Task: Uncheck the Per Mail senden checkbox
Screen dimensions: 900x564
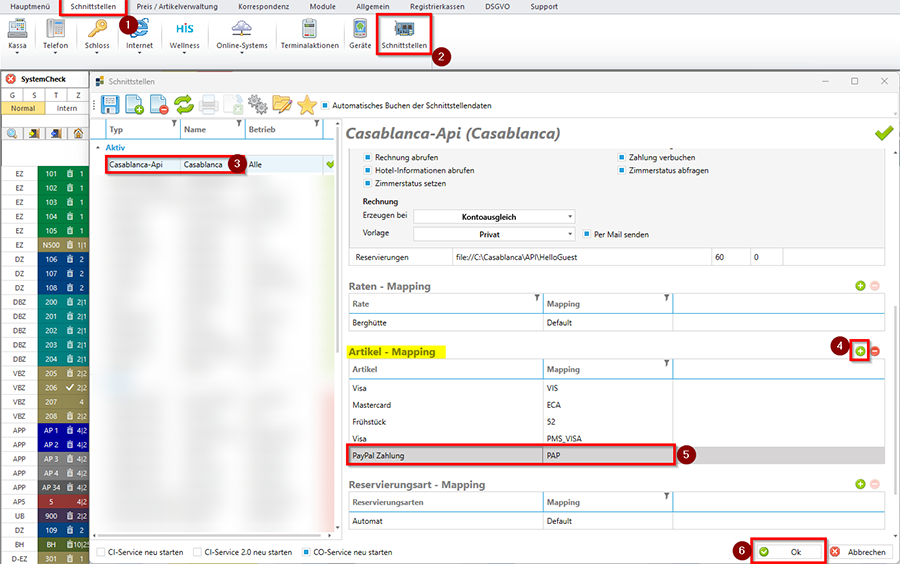Action: click(586, 234)
